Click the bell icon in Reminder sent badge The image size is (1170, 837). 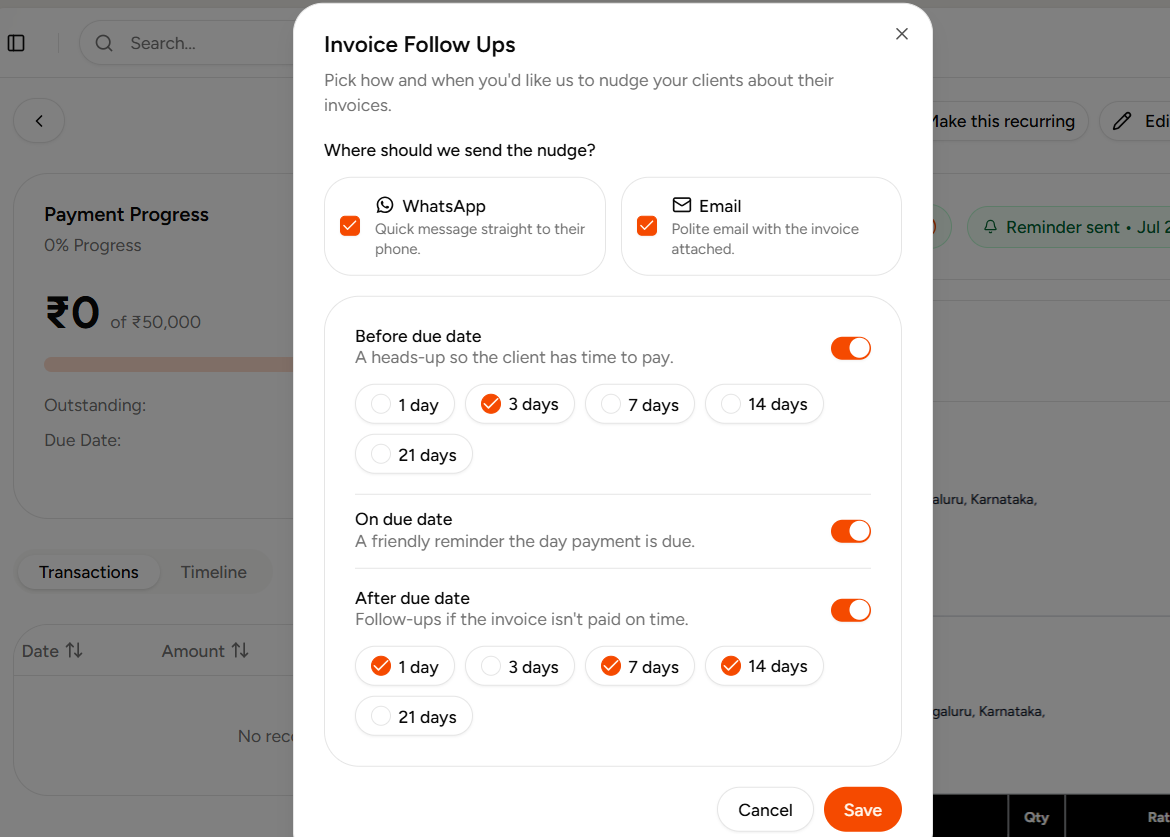[990, 227]
